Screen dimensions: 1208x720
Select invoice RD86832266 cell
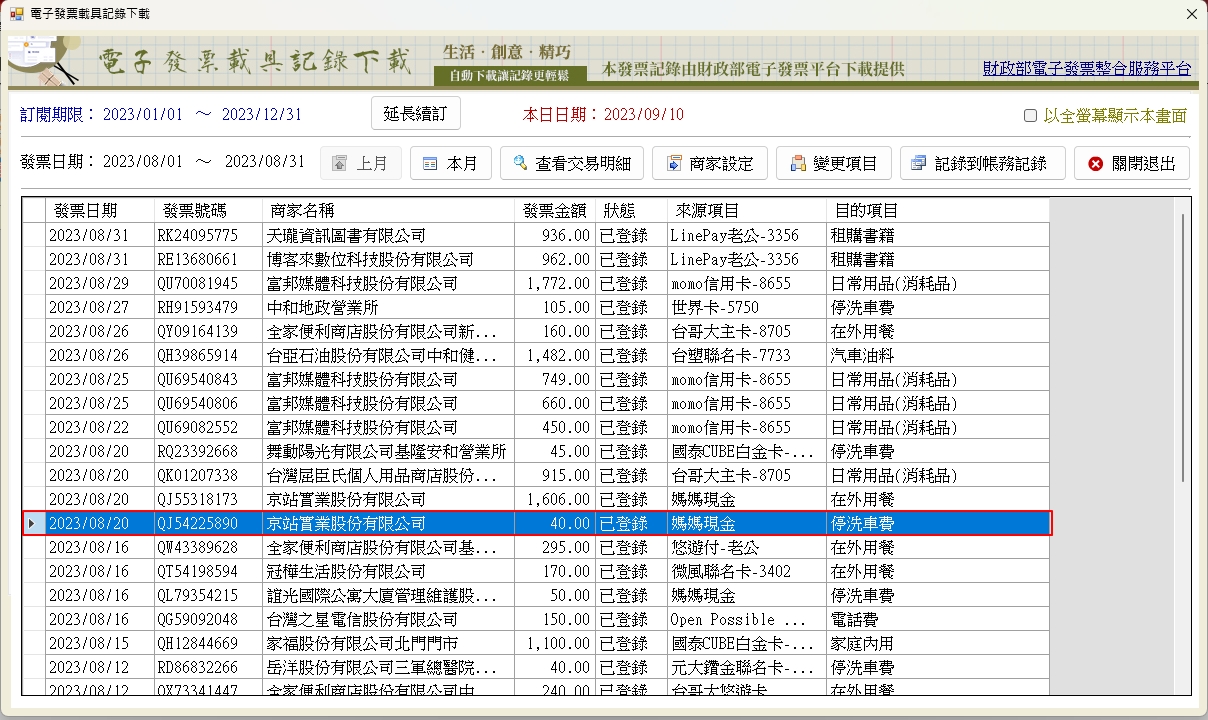coord(208,668)
